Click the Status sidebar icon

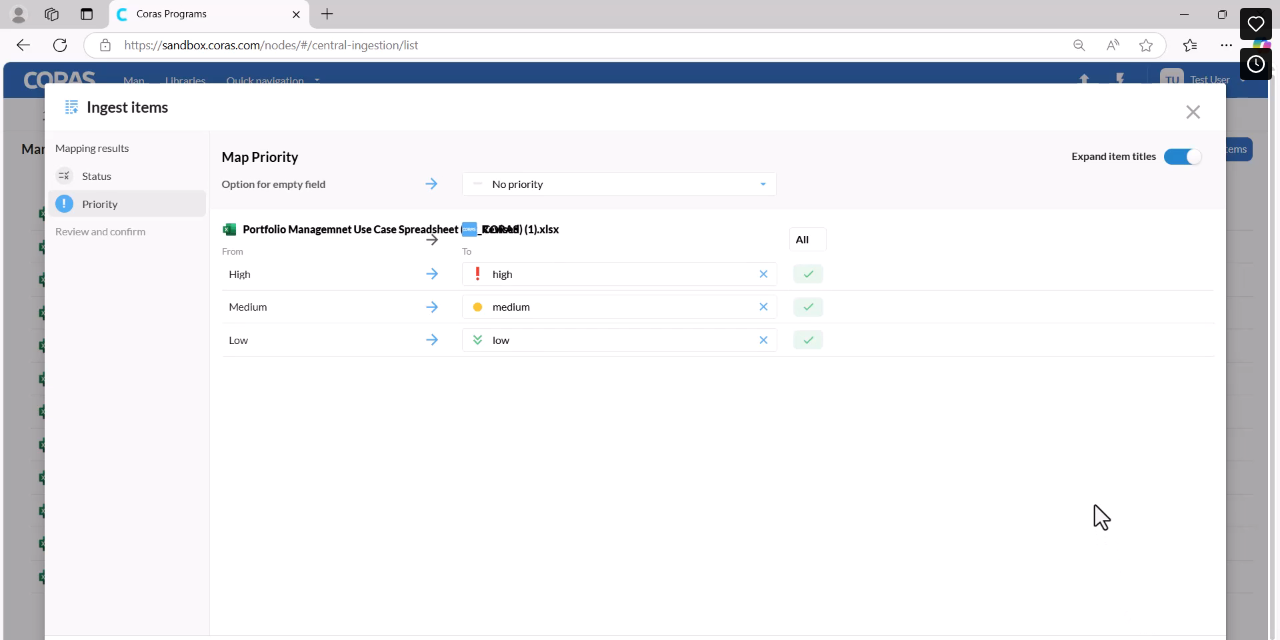[64, 176]
